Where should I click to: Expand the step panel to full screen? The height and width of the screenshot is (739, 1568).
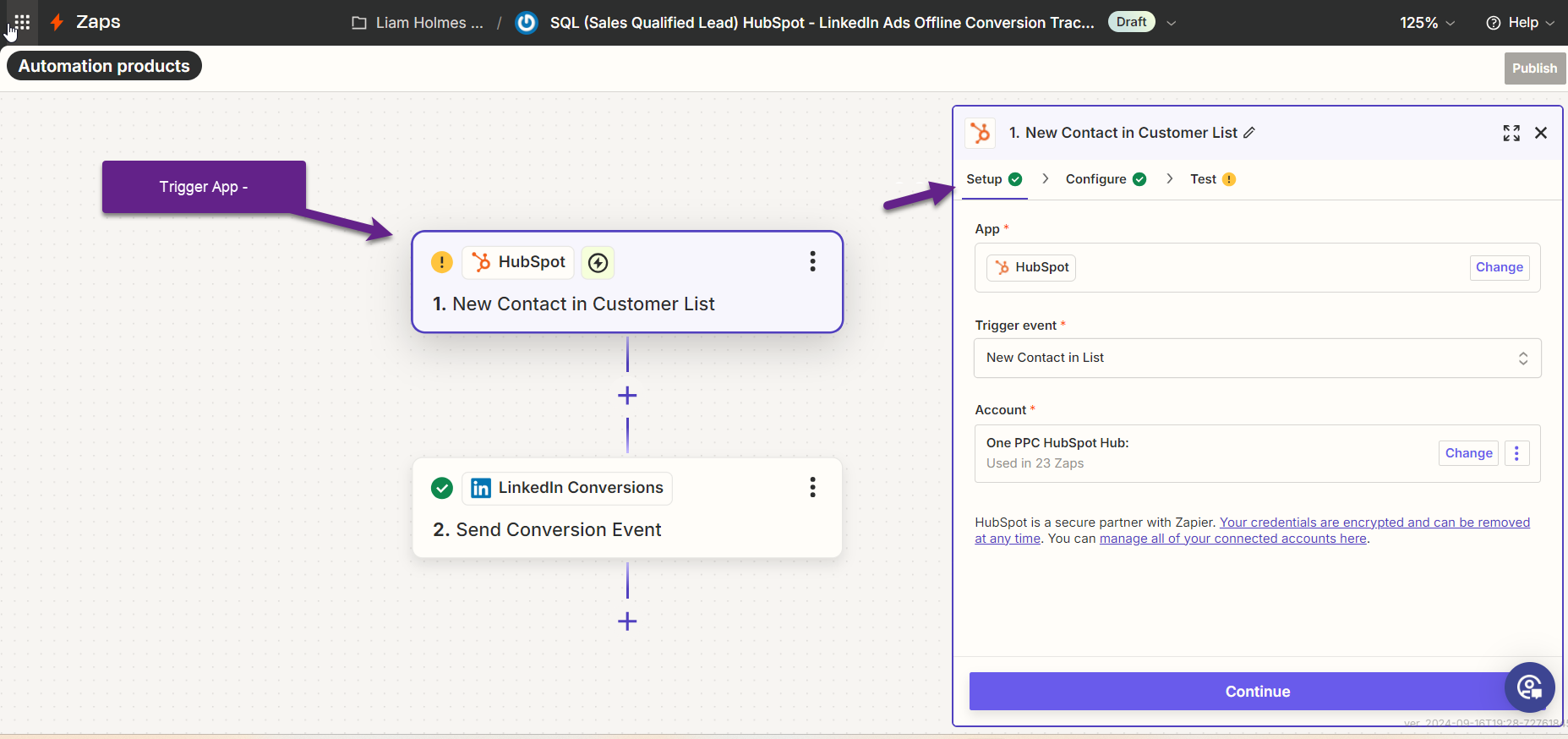pyautogui.click(x=1511, y=133)
